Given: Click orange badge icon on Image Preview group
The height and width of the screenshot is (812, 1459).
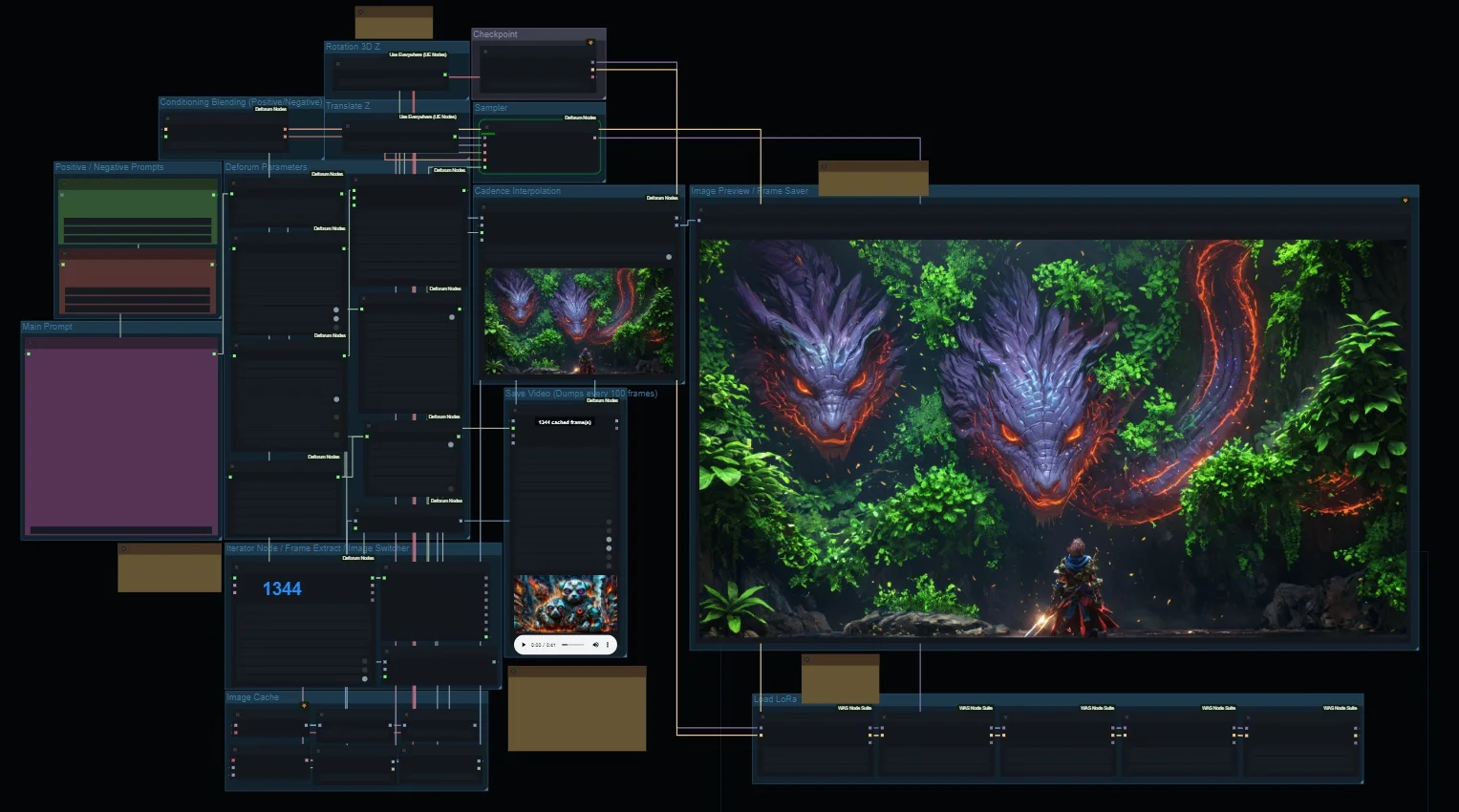Looking at the screenshot, I should (x=1405, y=201).
